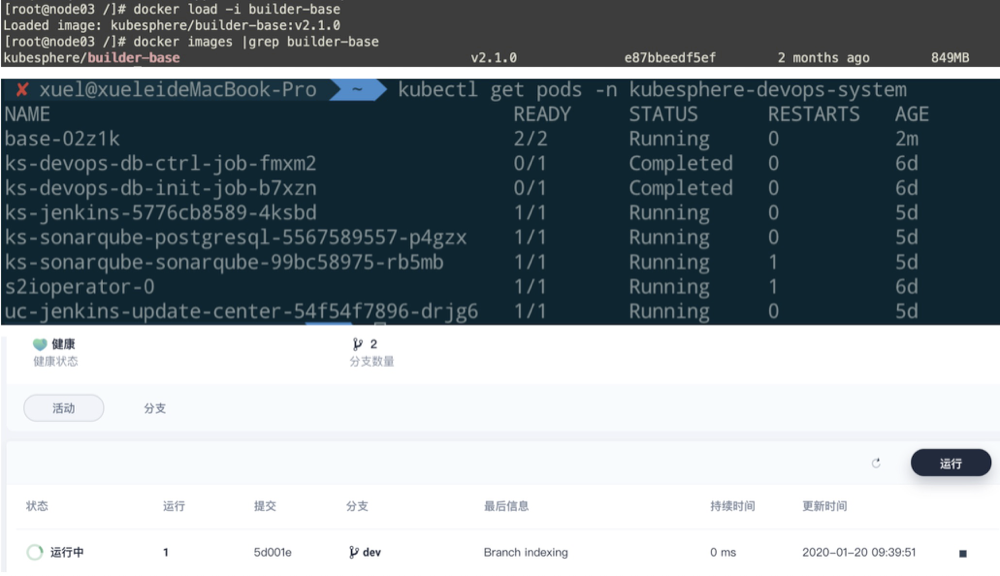1000x576 pixels.
Task: Click pod name ks-sonarqube-postgresql-5567589557-p4gzx
Action: [235, 238]
